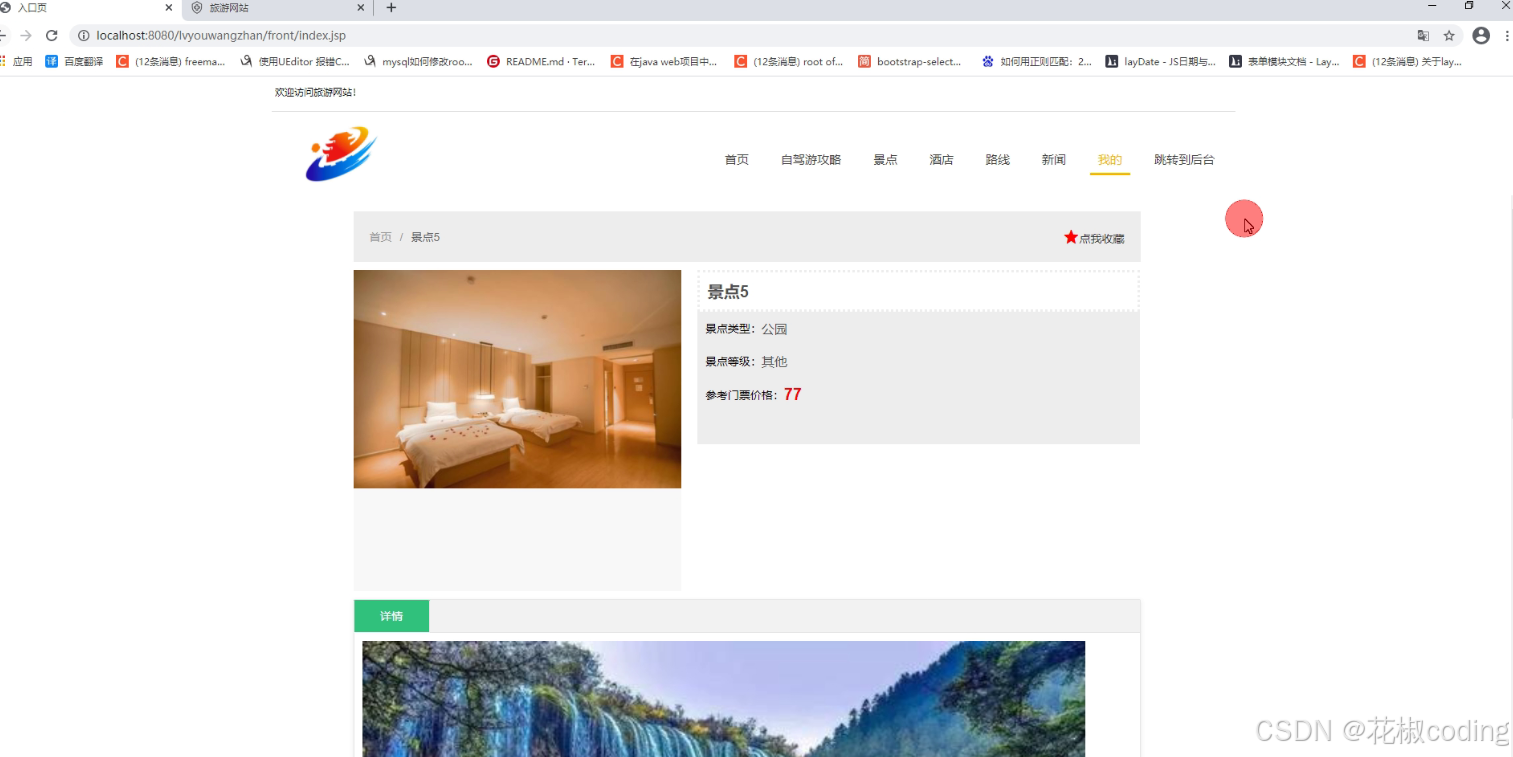The height and width of the screenshot is (757, 1513).
Task: Open the 首页 breadcrumb link
Action: pos(379,237)
